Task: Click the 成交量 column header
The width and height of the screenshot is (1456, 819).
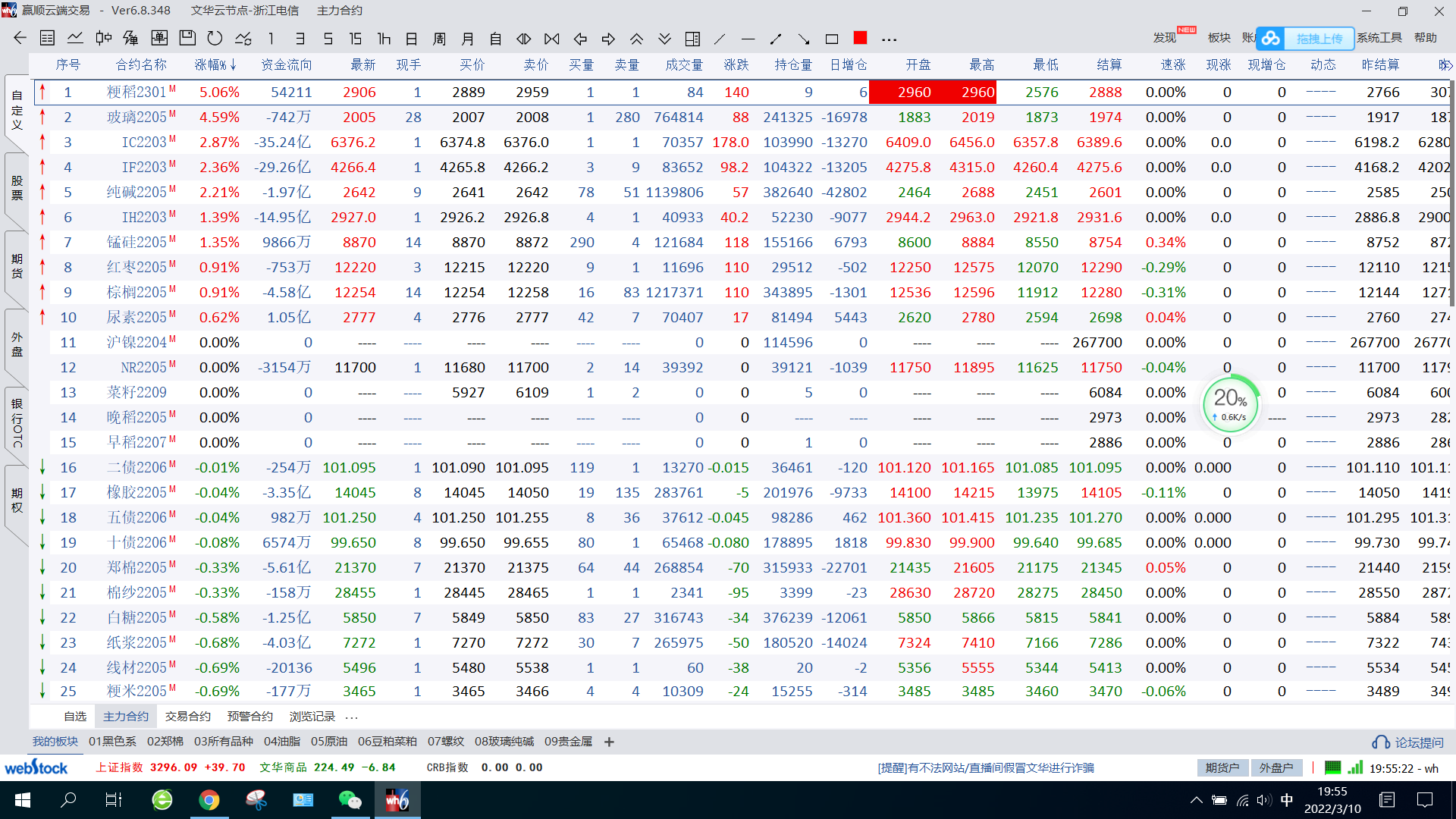Action: coord(684,64)
